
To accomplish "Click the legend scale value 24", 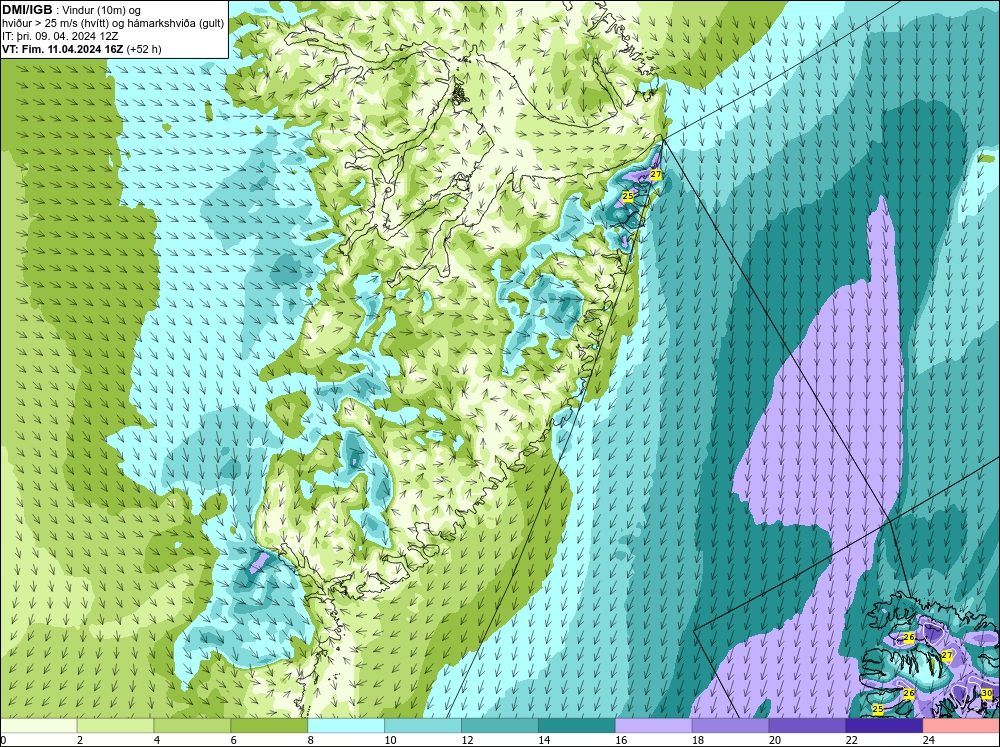I will coord(929,740).
